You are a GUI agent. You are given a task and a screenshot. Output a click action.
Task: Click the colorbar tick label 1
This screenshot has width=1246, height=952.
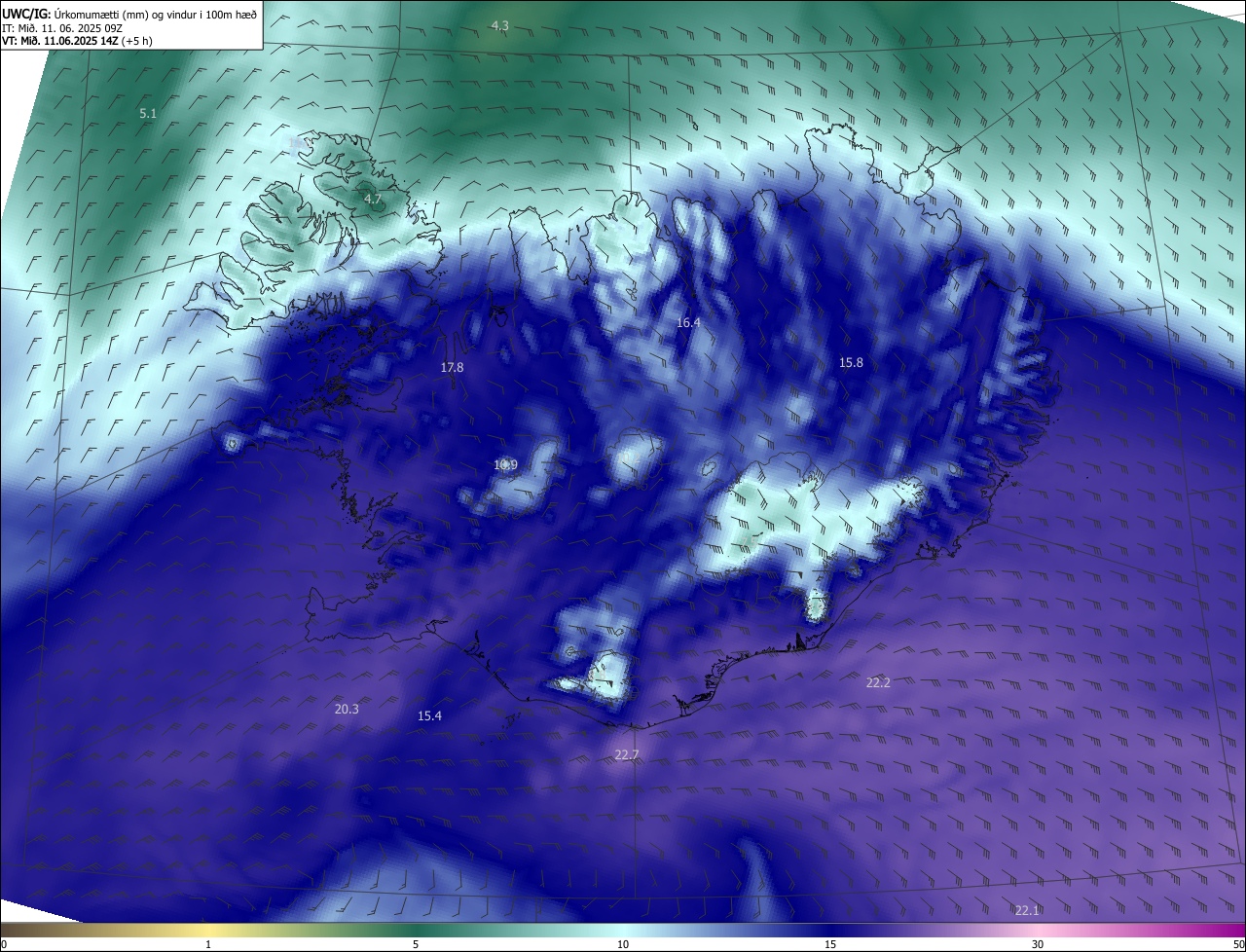pyautogui.click(x=208, y=944)
